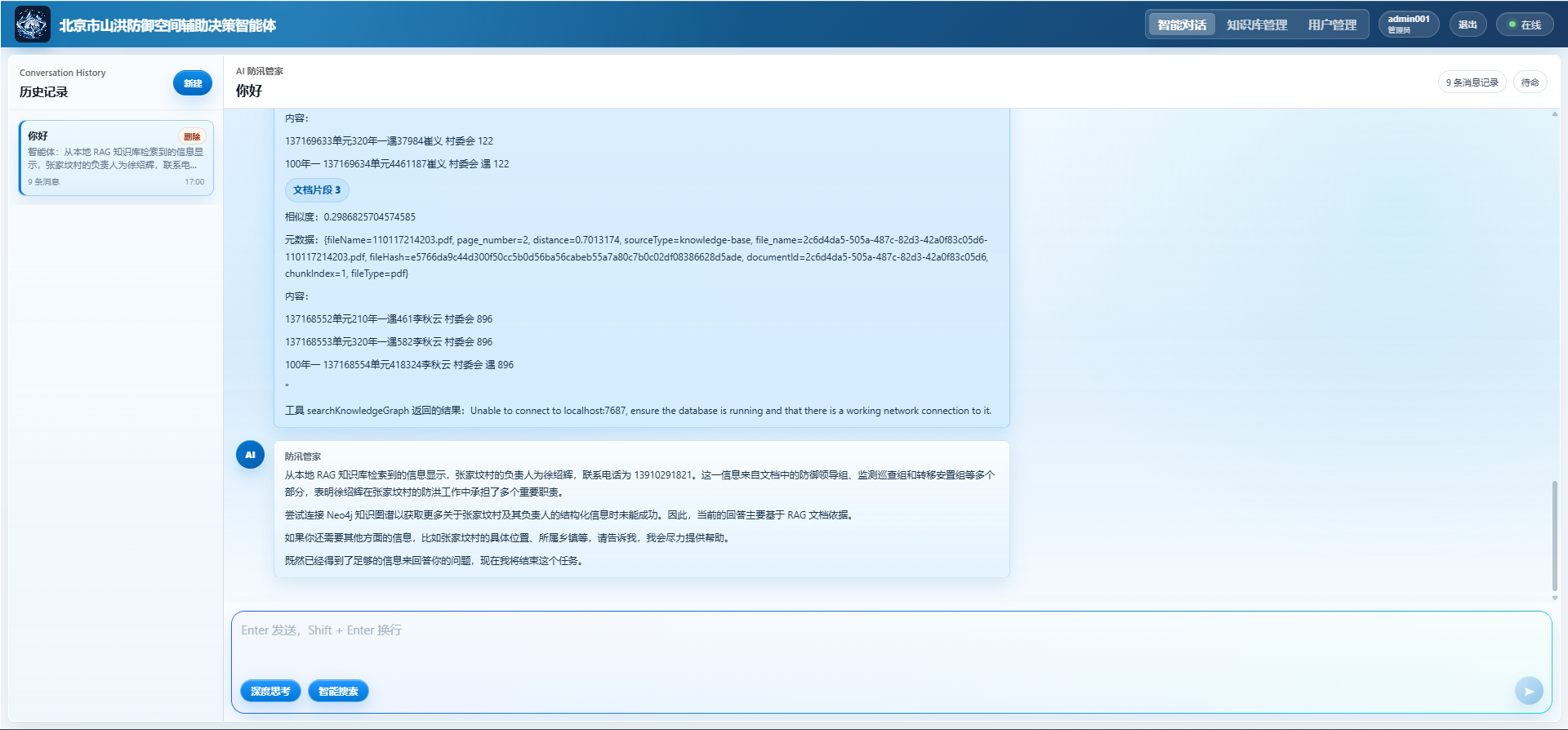
Task: Click the line 137169633单元320年一遇37984崔义
Action: 389,141
